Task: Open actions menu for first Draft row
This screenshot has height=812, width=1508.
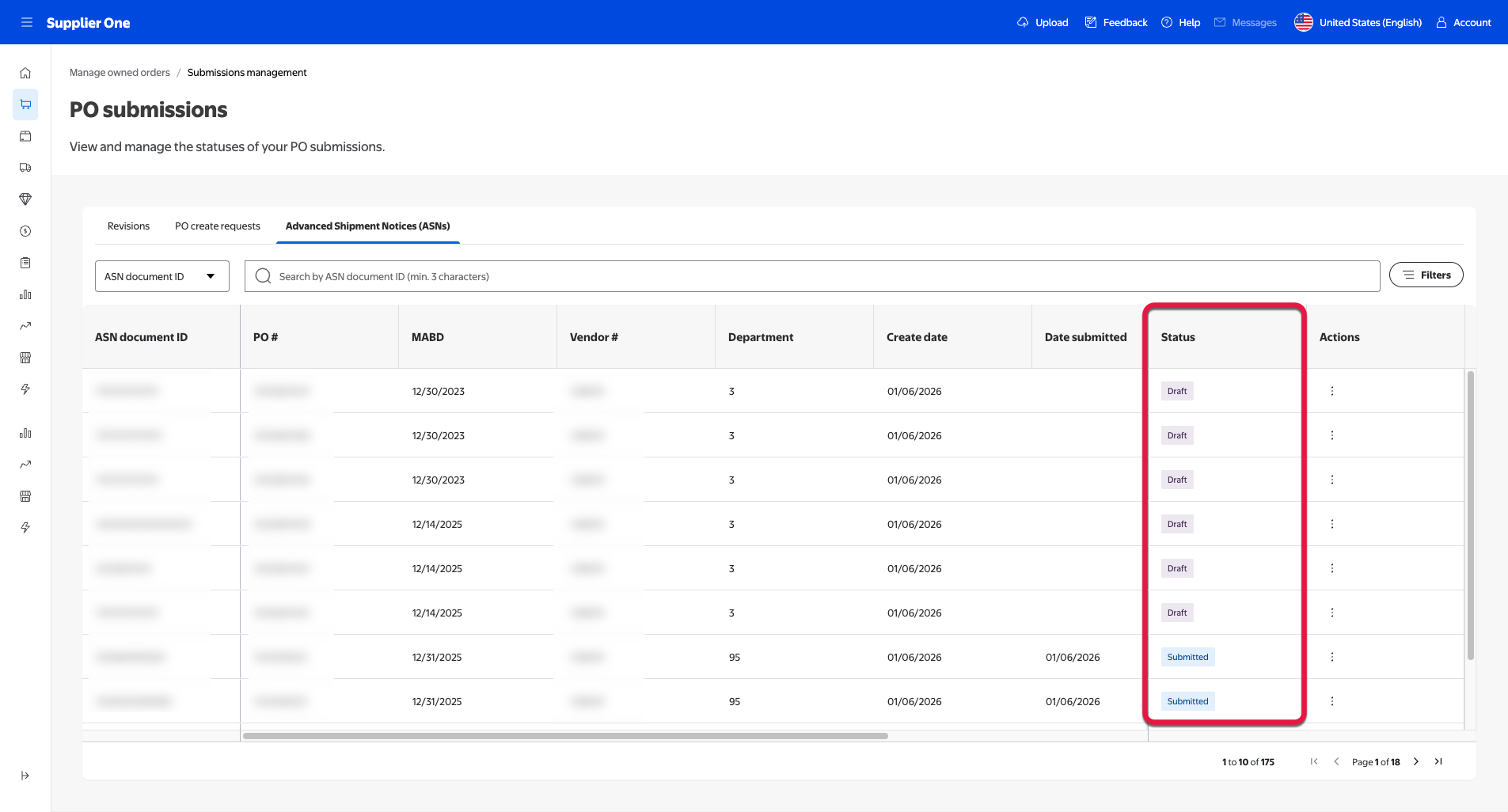Action: point(1332,391)
